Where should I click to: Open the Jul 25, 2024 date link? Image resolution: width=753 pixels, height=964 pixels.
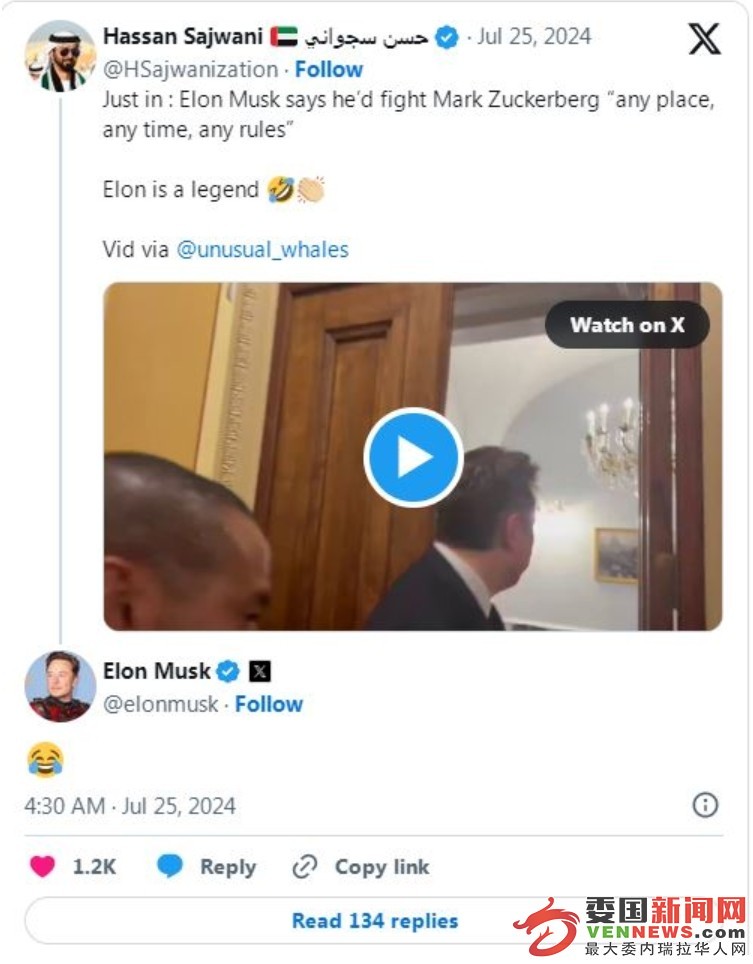(x=534, y=36)
